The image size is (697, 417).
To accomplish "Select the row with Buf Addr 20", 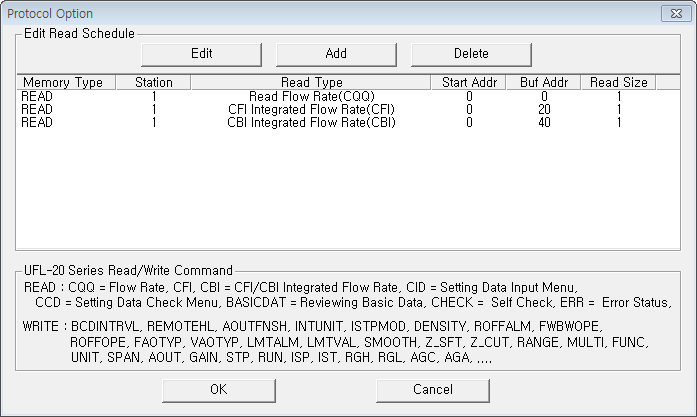I will 348,109.
